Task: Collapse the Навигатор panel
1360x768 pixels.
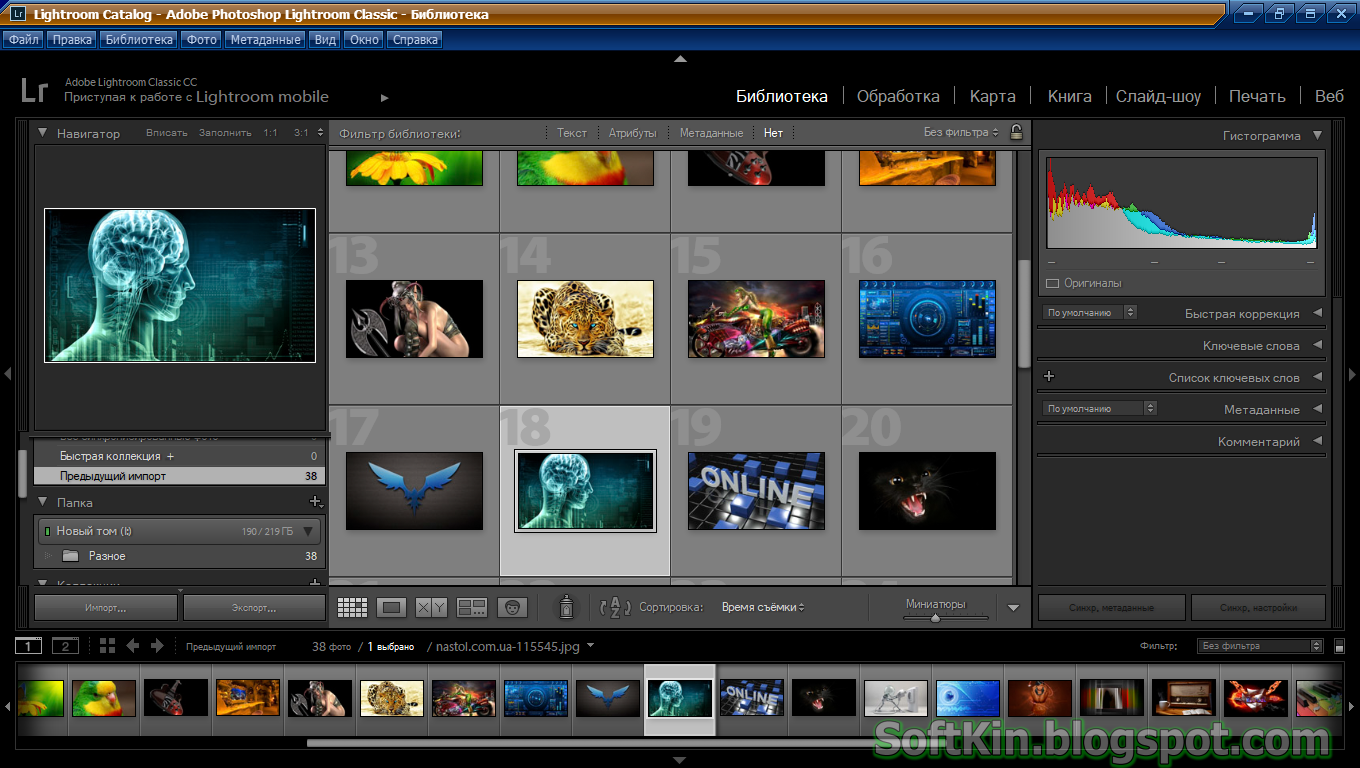Action: (x=43, y=132)
